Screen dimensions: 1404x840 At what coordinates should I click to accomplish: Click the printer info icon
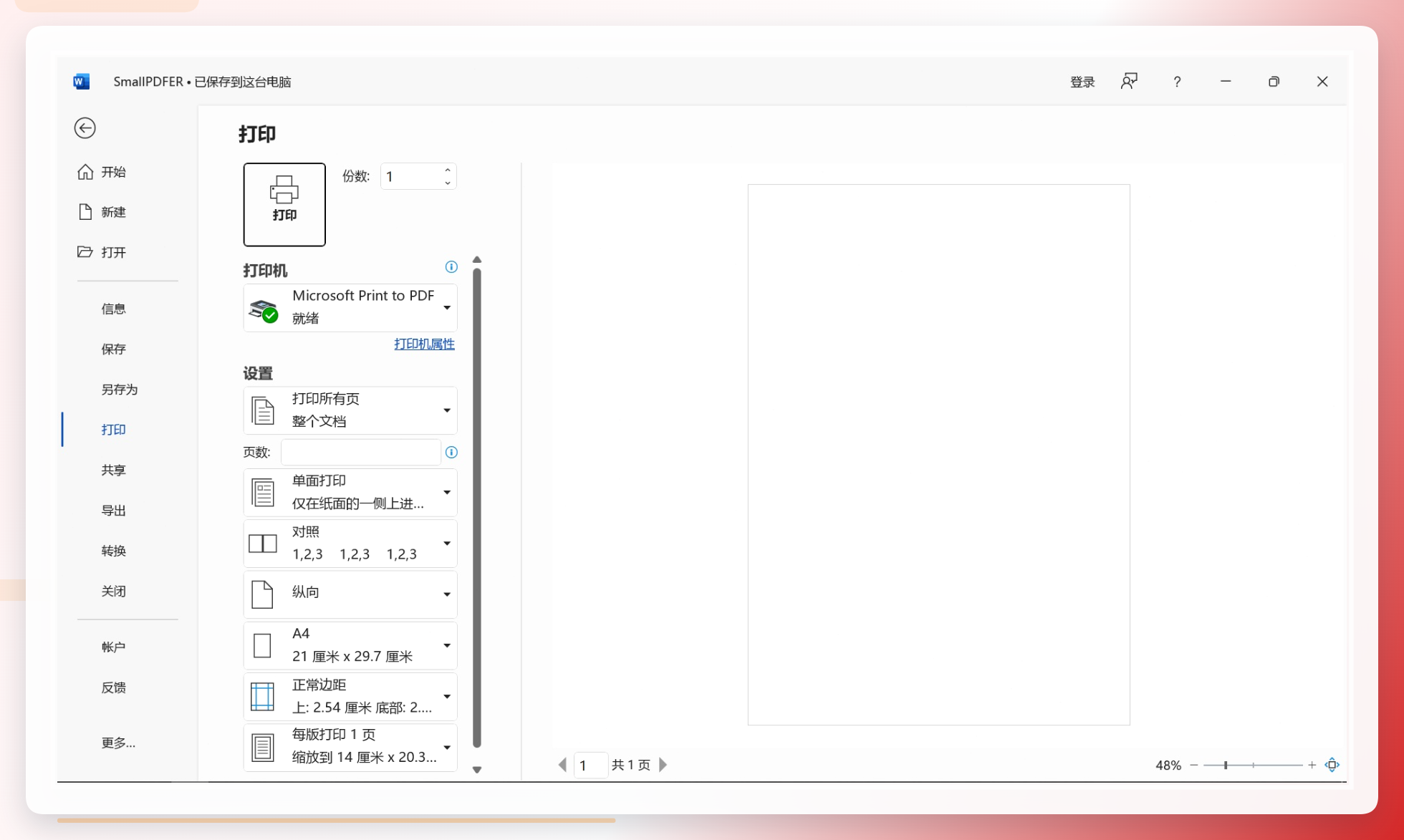pyautogui.click(x=451, y=267)
